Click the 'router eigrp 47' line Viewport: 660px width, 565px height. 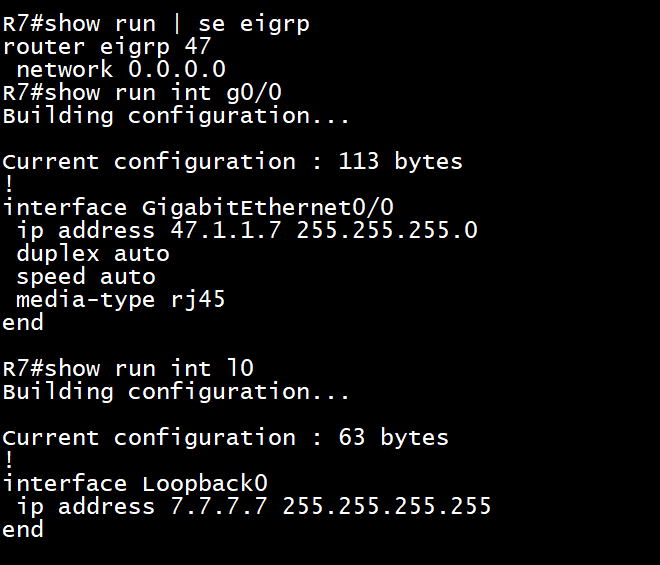coord(107,47)
